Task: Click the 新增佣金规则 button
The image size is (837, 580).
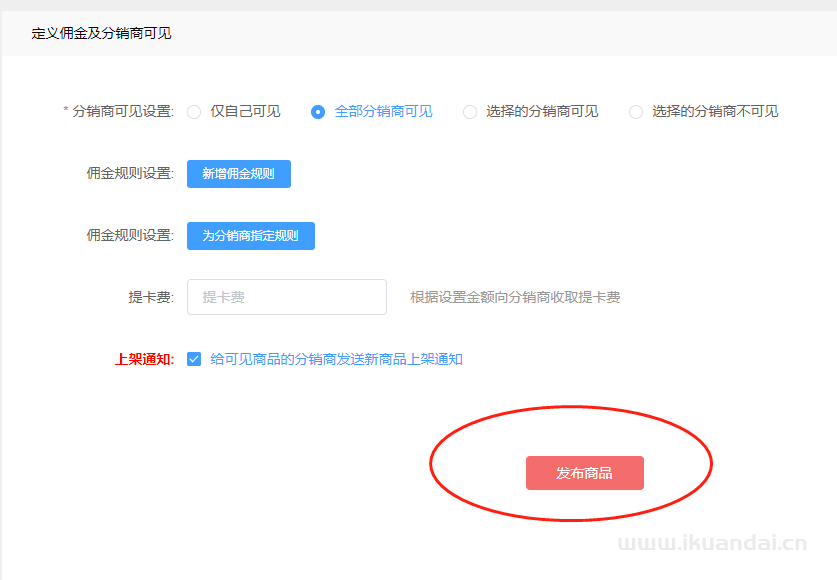Action: [239, 174]
